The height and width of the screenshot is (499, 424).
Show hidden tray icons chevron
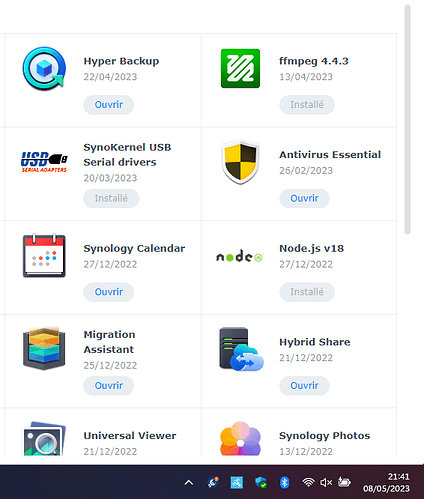189,483
